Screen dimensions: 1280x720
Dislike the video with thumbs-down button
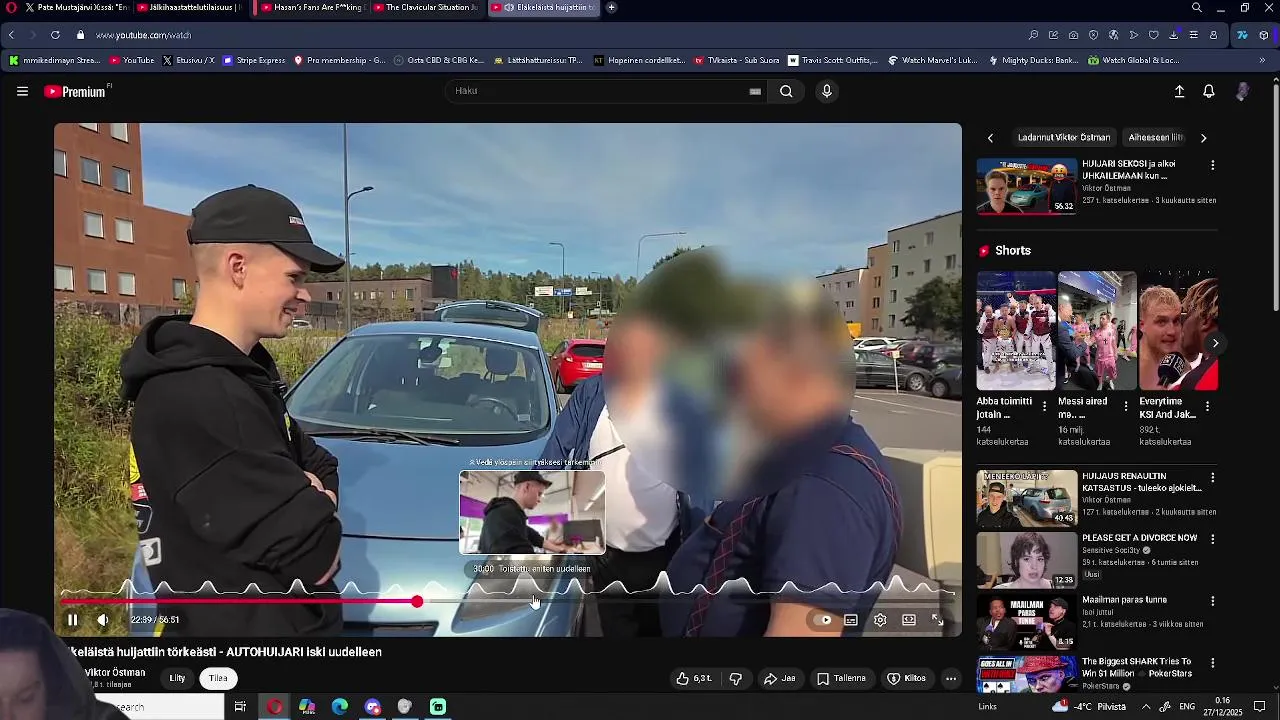click(736, 678)
